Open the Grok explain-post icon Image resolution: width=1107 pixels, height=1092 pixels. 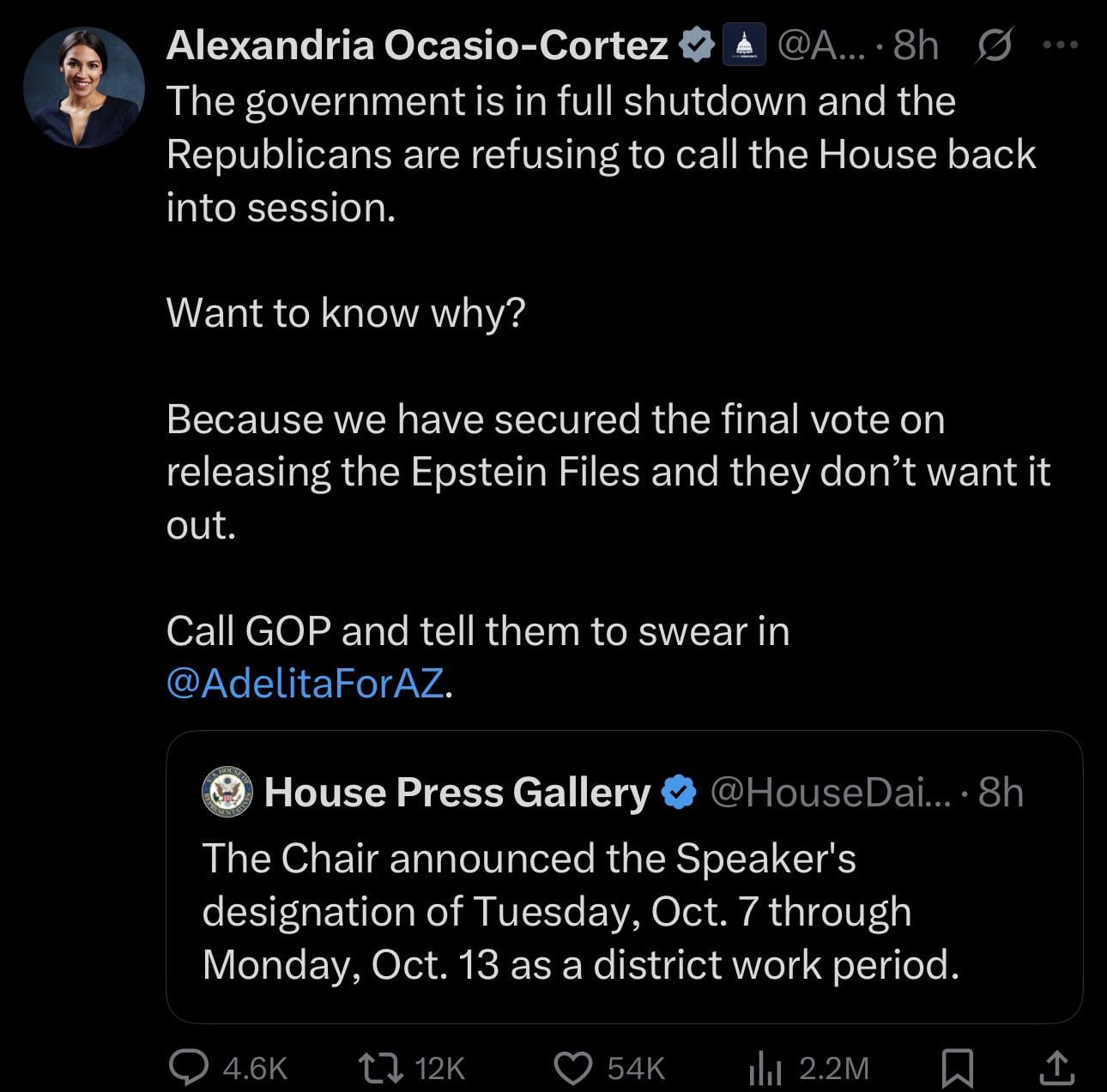[x=994, y=45]
